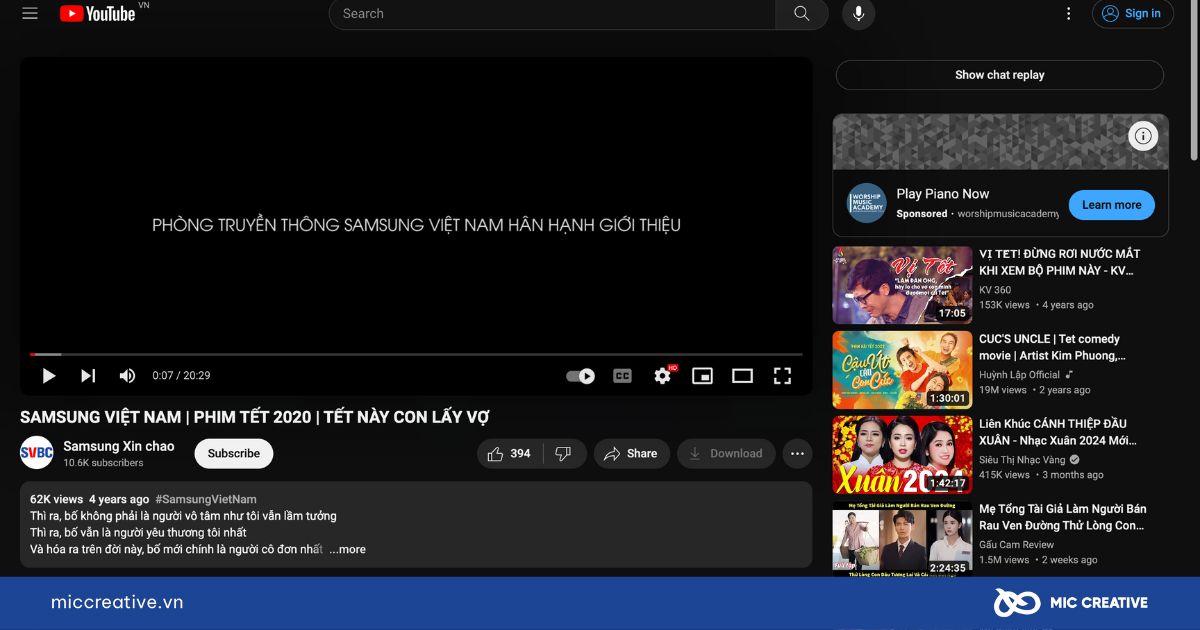
Task: Share this video
Action: (631, 454)
